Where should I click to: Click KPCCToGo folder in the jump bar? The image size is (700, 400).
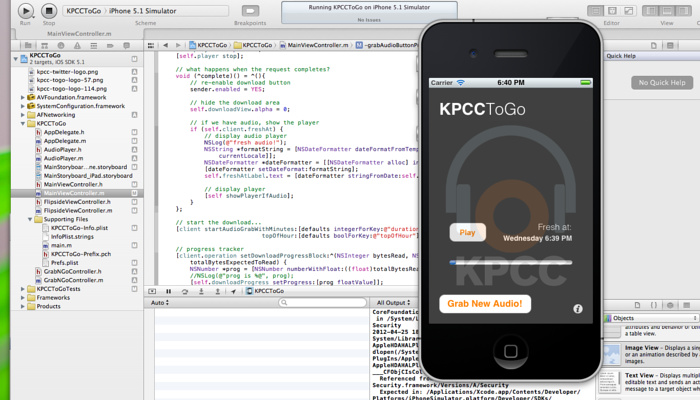click(253, 45)
